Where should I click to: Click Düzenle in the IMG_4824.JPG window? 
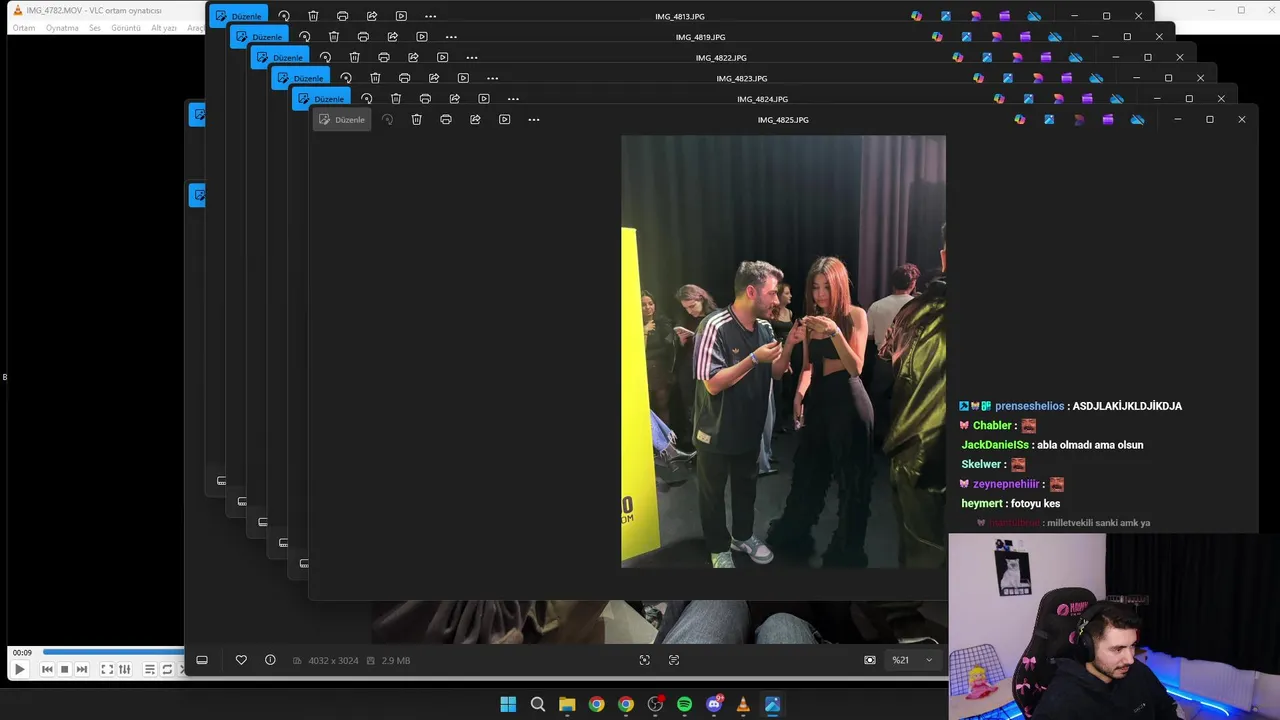(321, 99)
